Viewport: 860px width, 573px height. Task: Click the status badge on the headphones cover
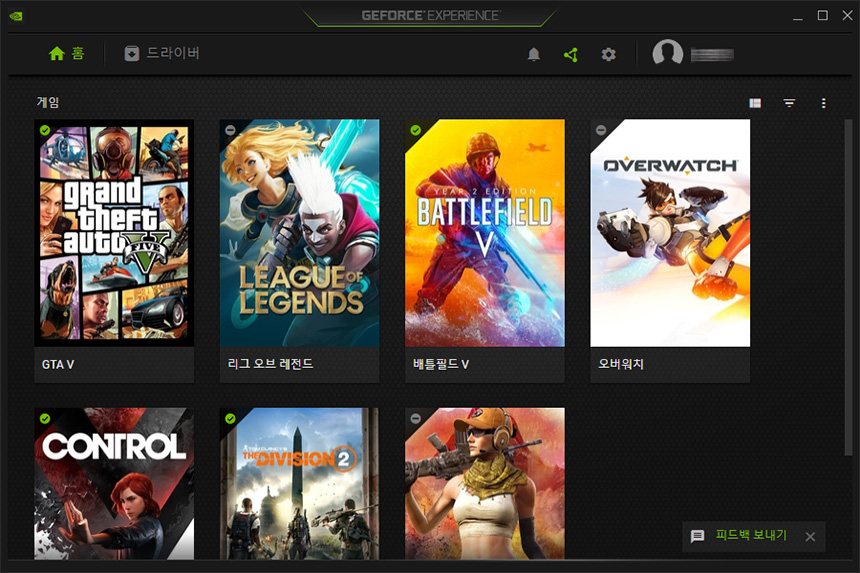tap(416, 418)
